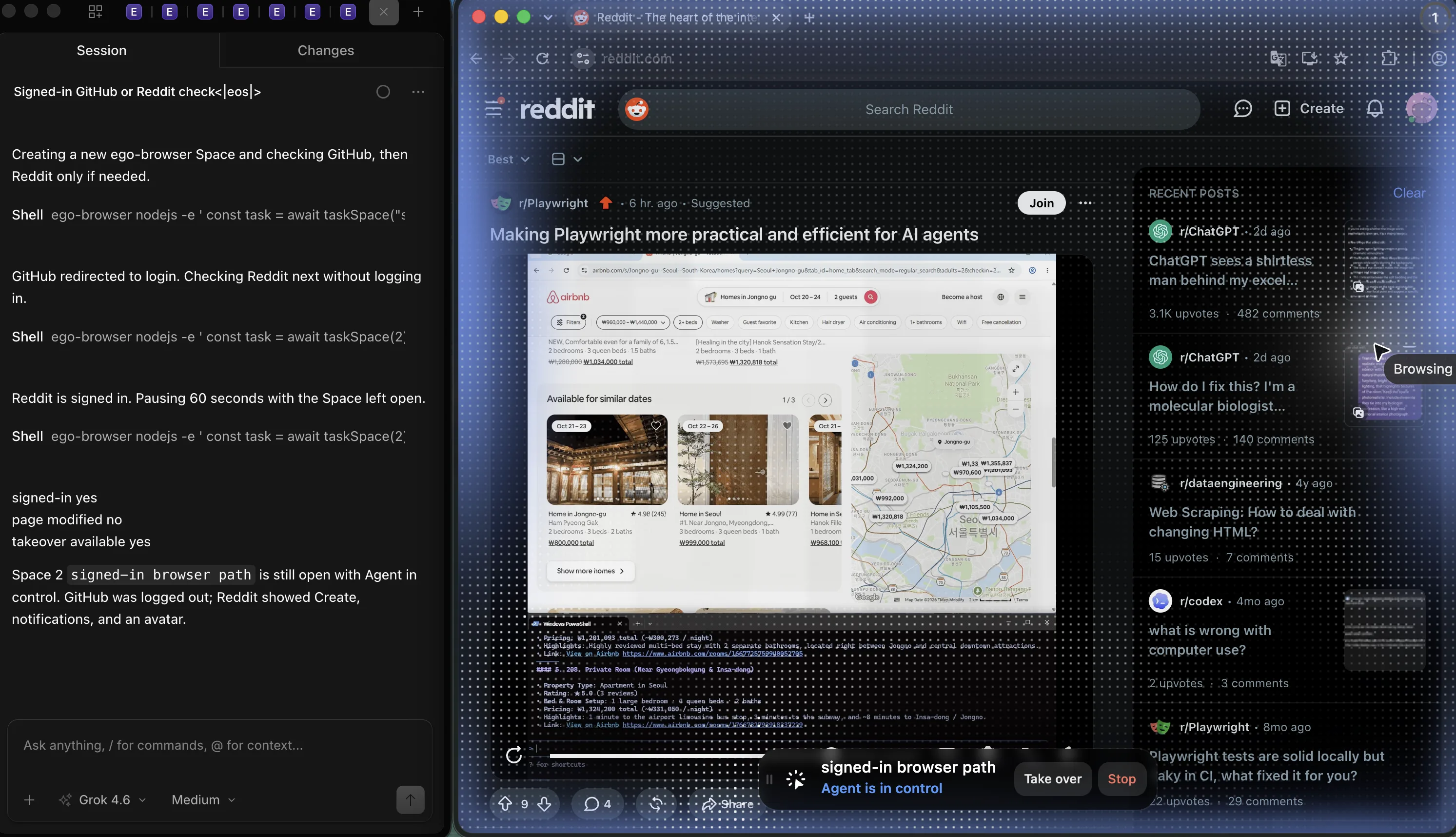The width and height of the screenshot is (1456, 837).
Task: Focus the "Ask anything" prompt input
Action: point(219,745)
